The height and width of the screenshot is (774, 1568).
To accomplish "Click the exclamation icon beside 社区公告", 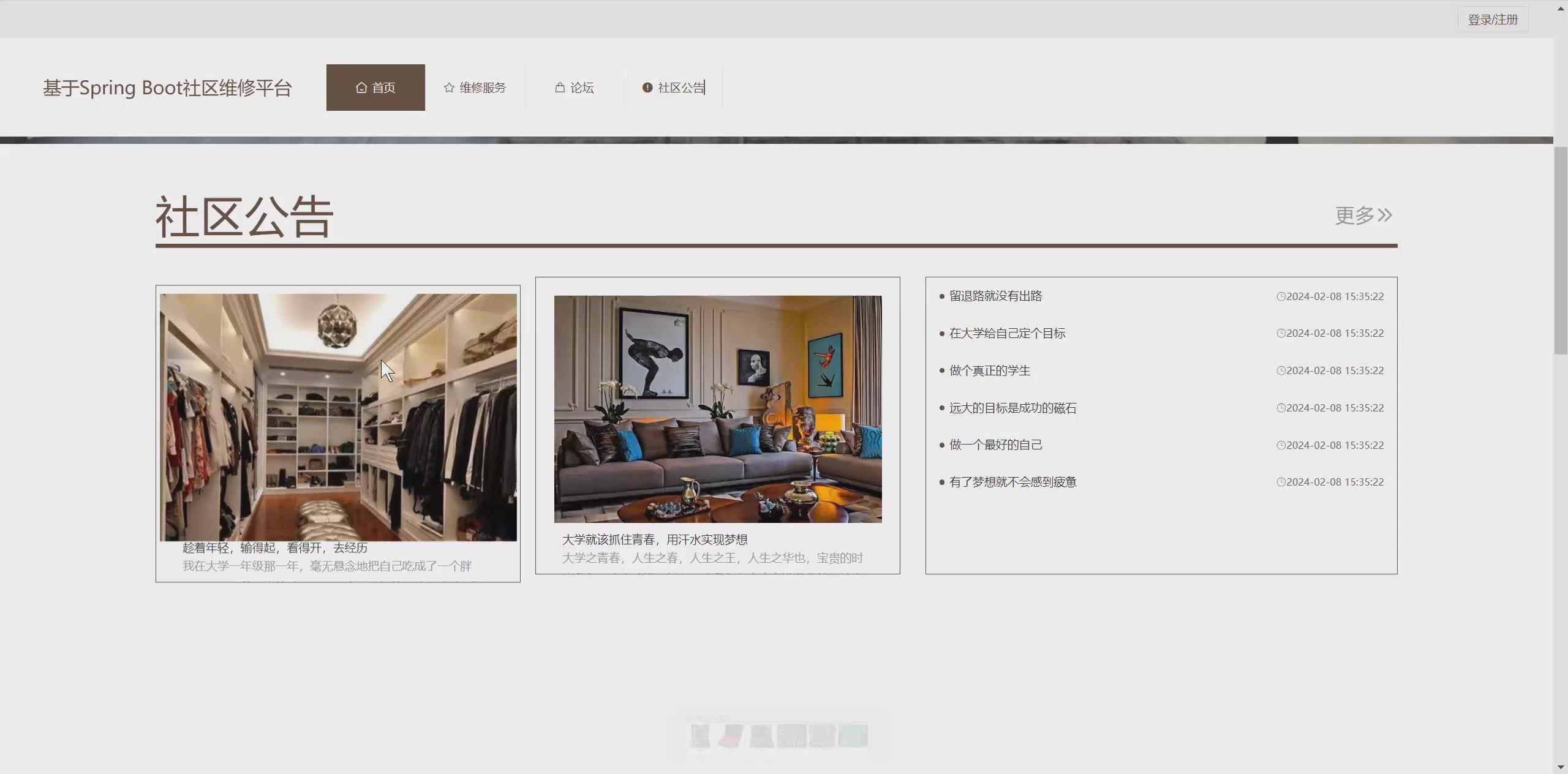I will [647, 88].
